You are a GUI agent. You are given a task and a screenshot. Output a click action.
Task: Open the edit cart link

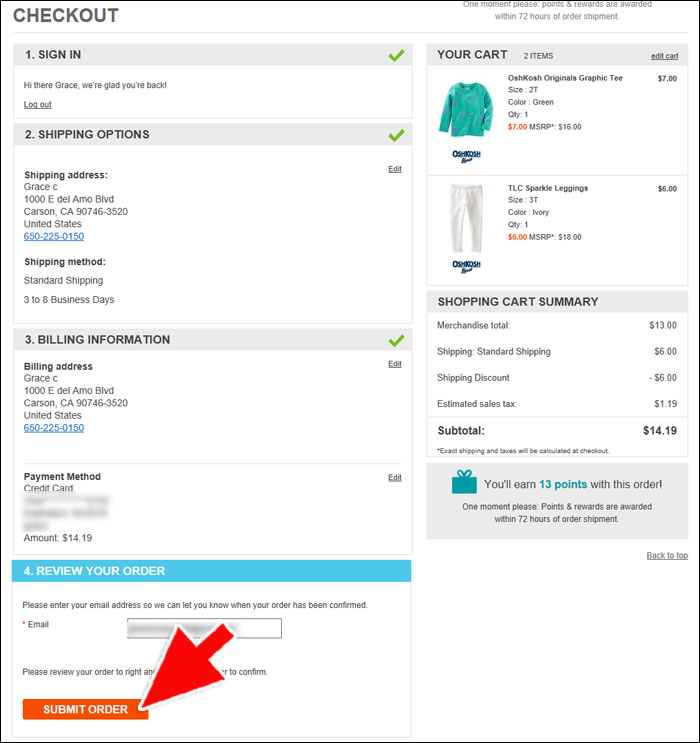click(664, 56)
